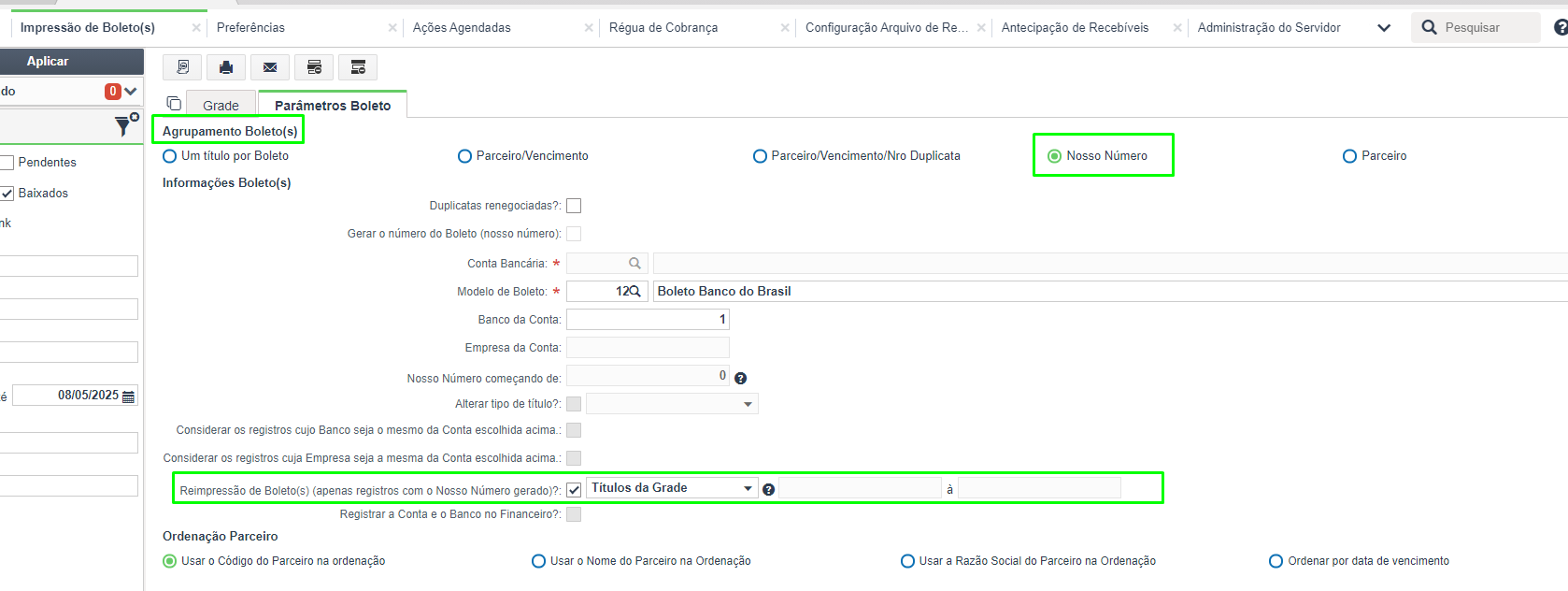Image resolution: width=1568 pixels, height=591 pixels.
Task: Open the calendar picker for 08/05/2025
Action: click(x=128, y=396)
